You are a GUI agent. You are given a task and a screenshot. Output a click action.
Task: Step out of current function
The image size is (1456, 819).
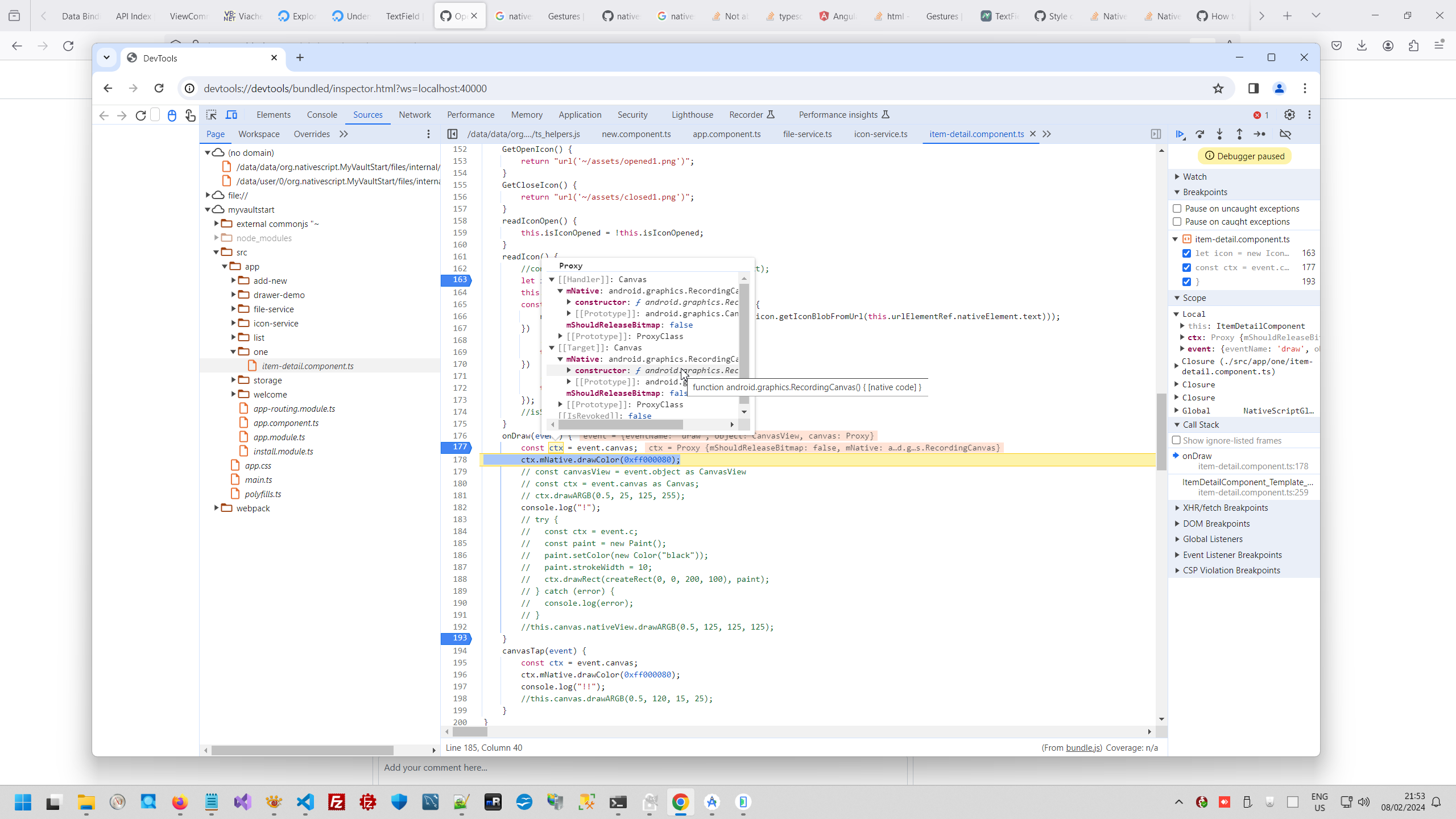point(1240,134)
